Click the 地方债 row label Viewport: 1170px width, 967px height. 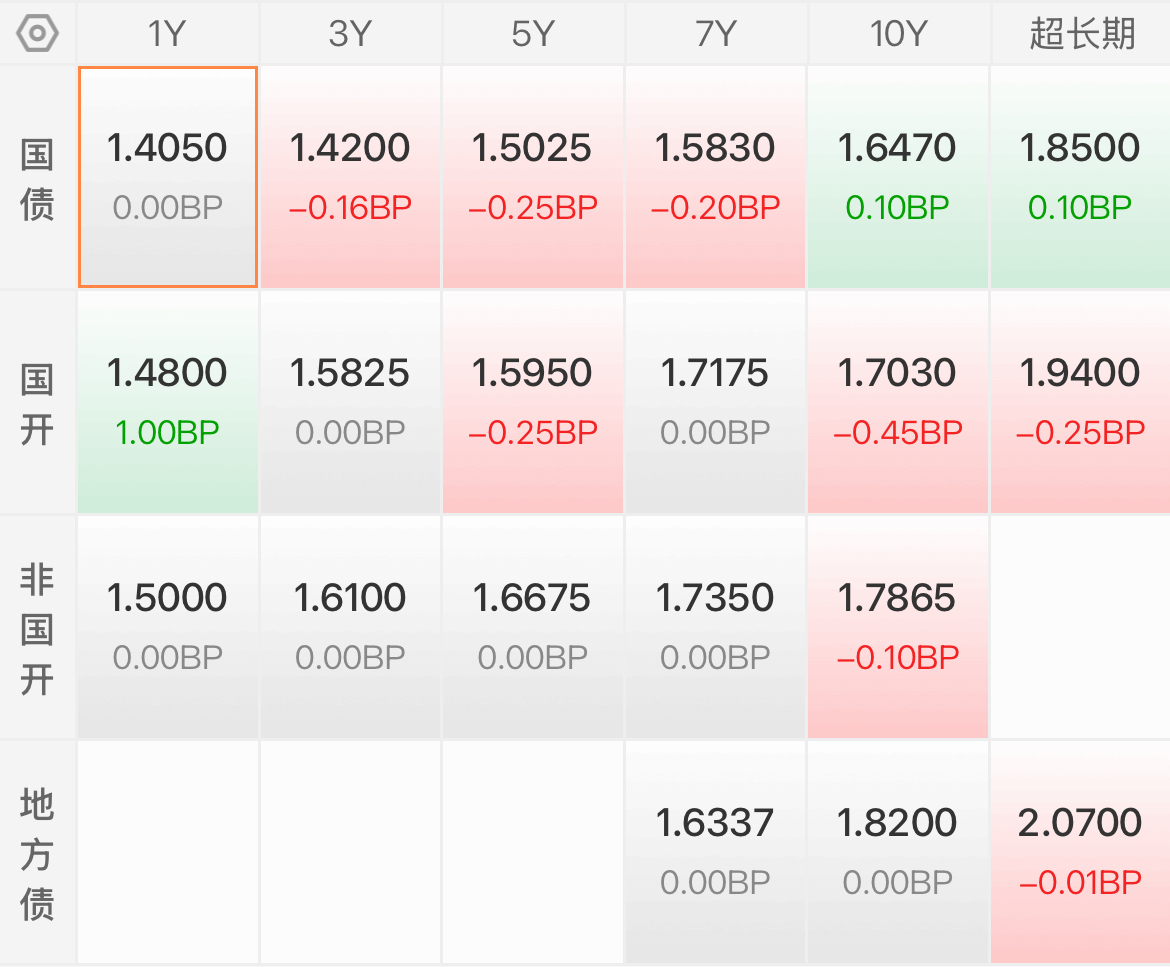point(37,854)
